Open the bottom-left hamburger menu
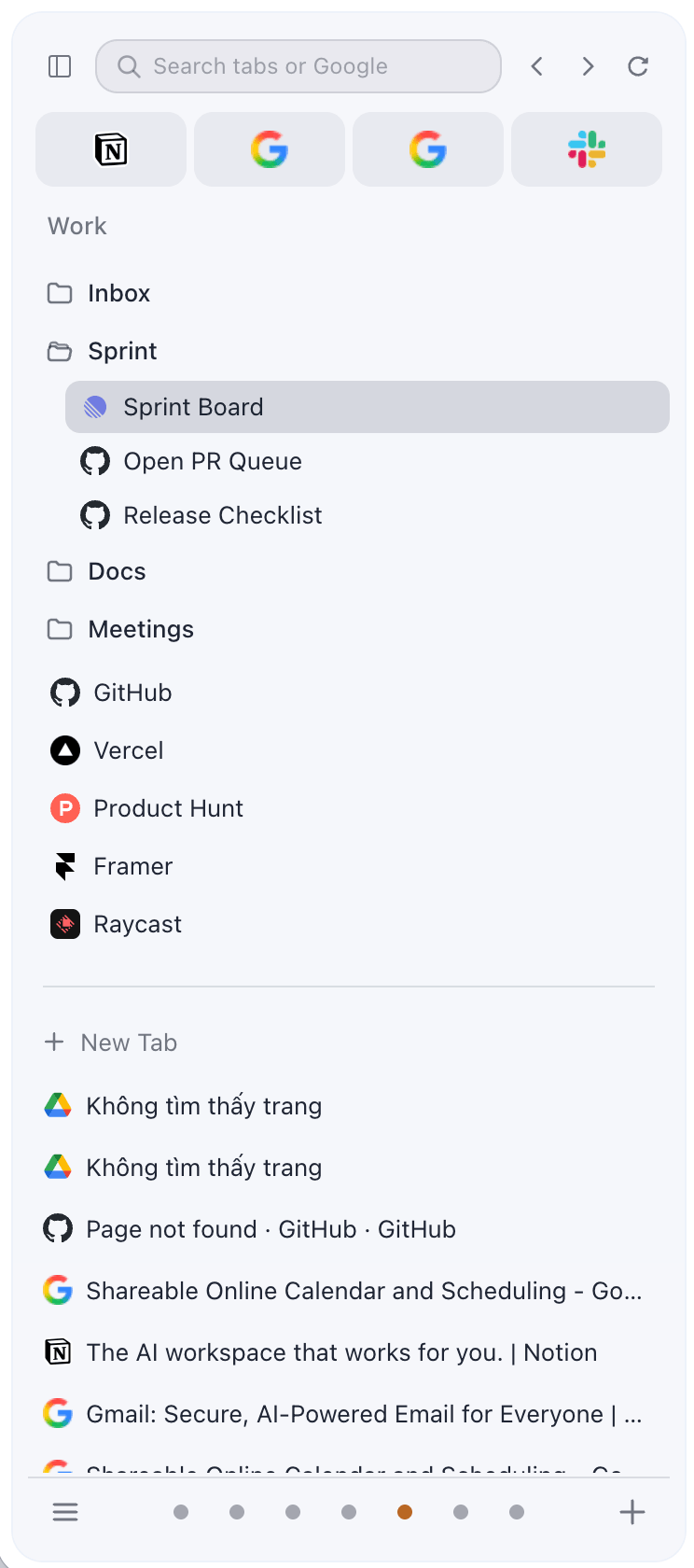The image size is (694, 1568). [x=65, y=1512]
